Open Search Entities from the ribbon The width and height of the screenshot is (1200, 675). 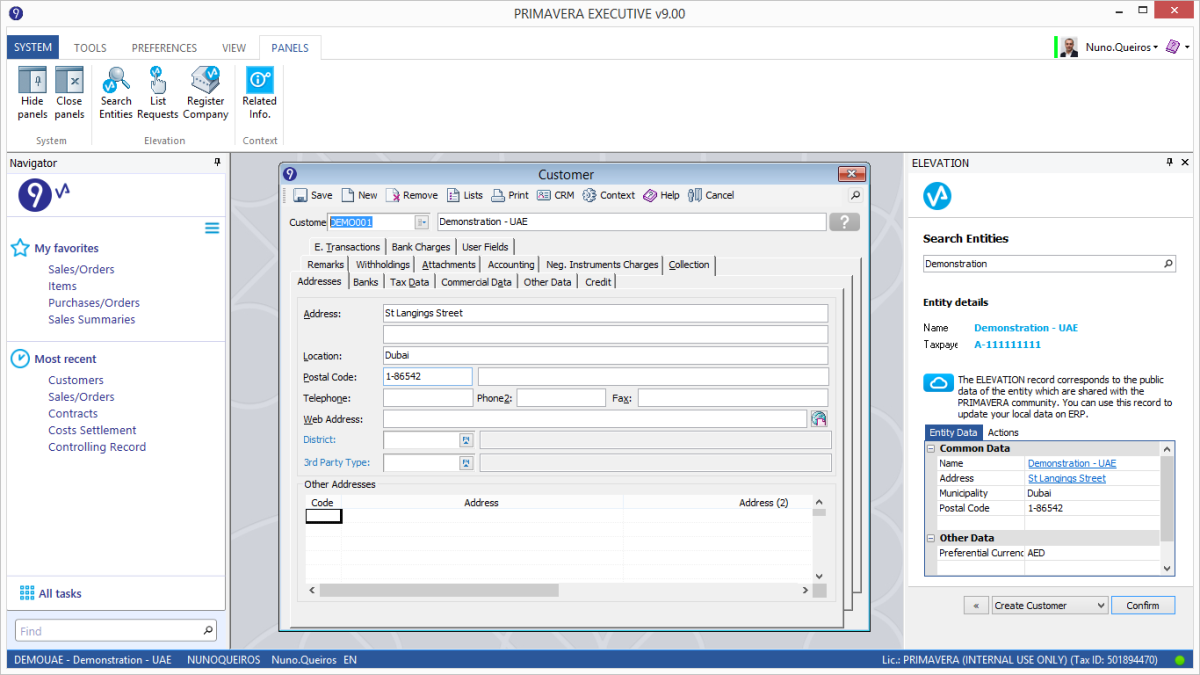[116, 93]
